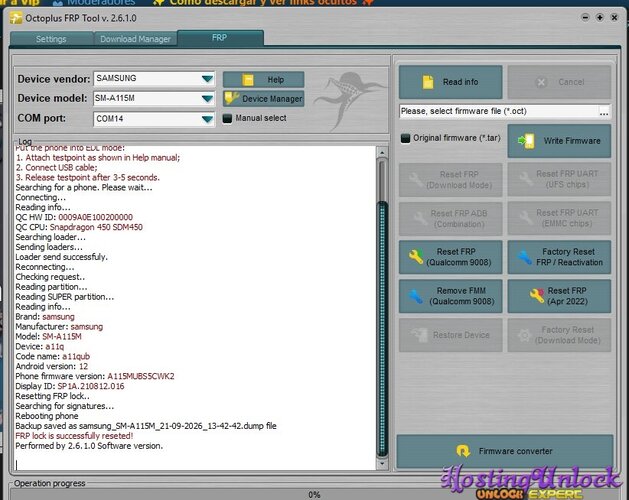This screenshot has width=629, height=500.
Task: Click the log line with the .dump backup file name
Action: click(x=146, y=426)
